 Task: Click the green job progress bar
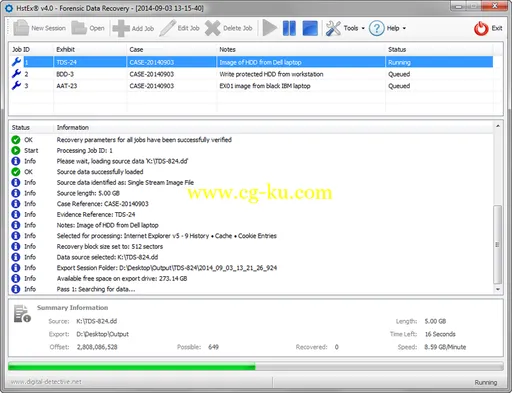[x=256, y=367]
